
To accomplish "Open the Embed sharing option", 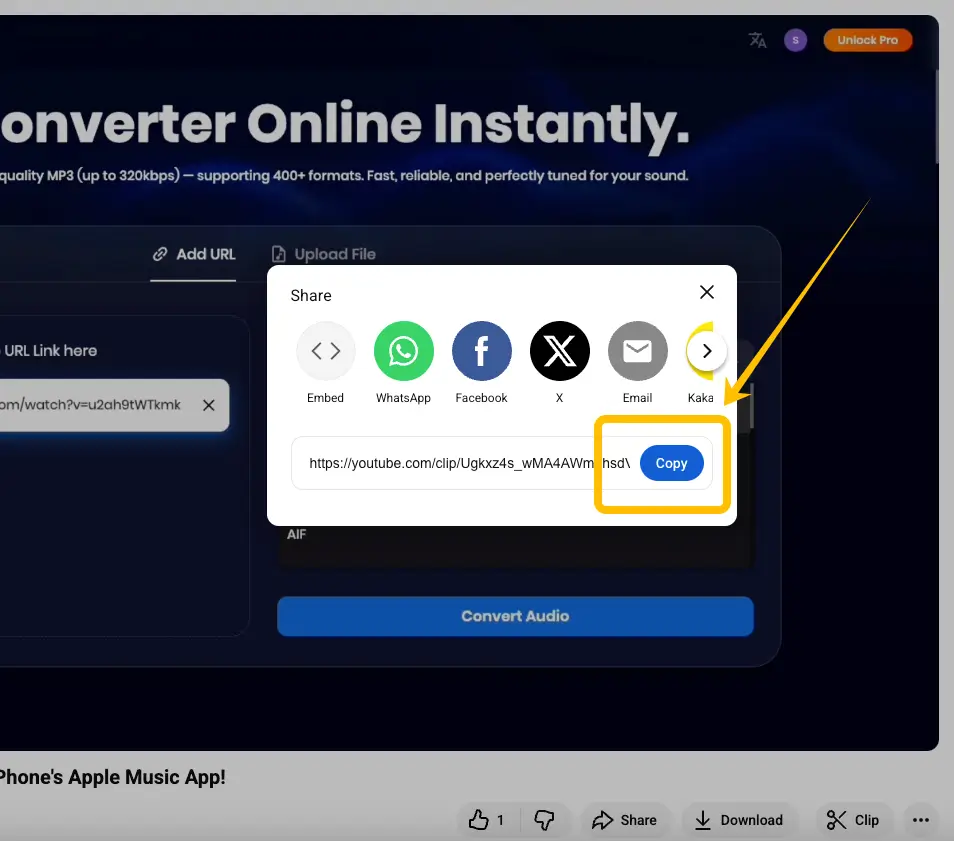I will [x=325, y=351].
